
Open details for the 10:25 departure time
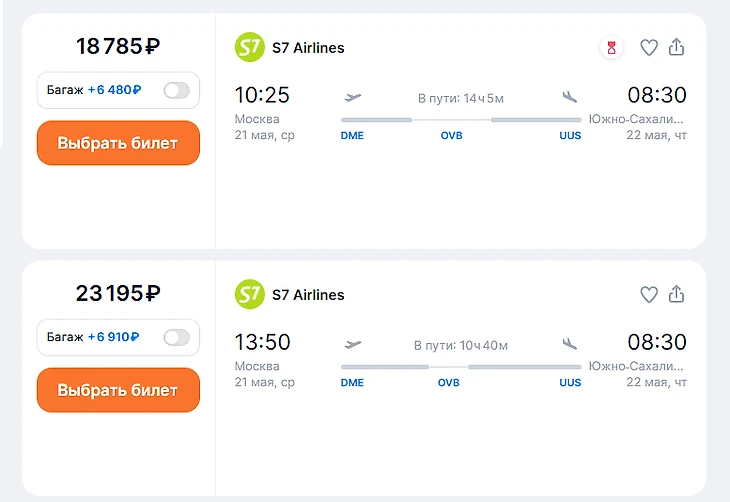click(262, 95)
